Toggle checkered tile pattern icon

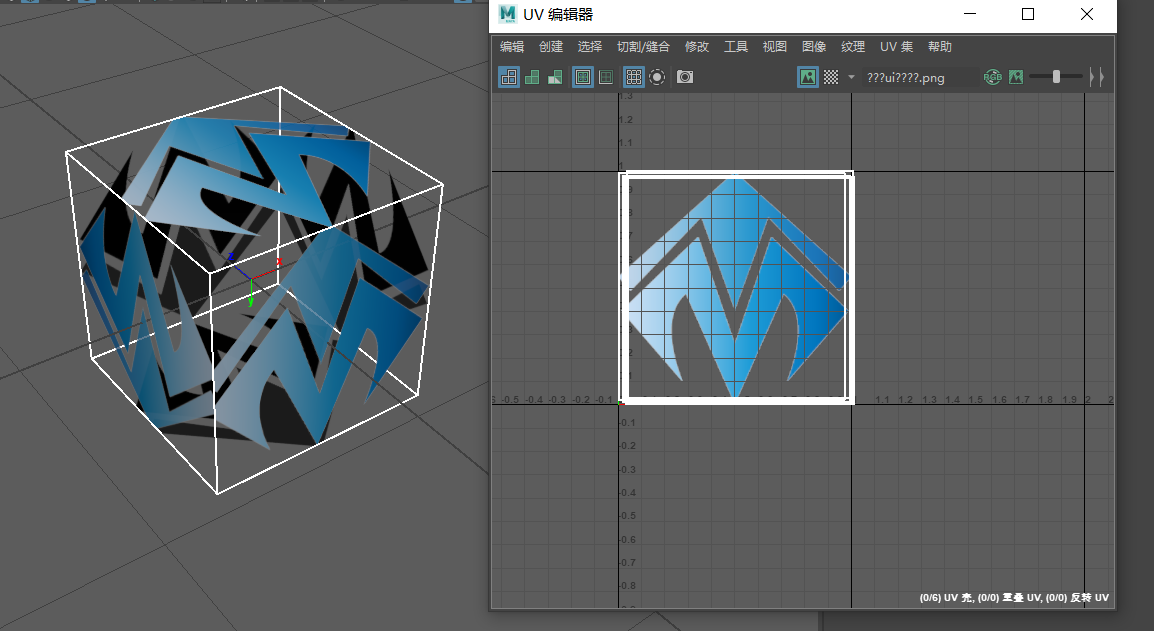[831, 77]
